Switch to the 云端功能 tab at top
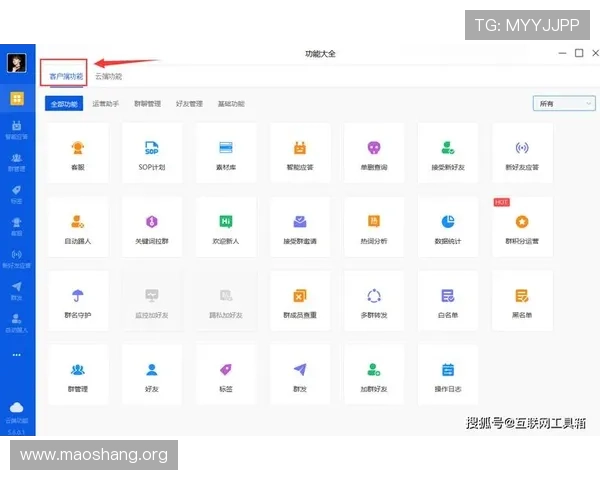The width and height of the screenshot is (600, 480). (108, 76)
